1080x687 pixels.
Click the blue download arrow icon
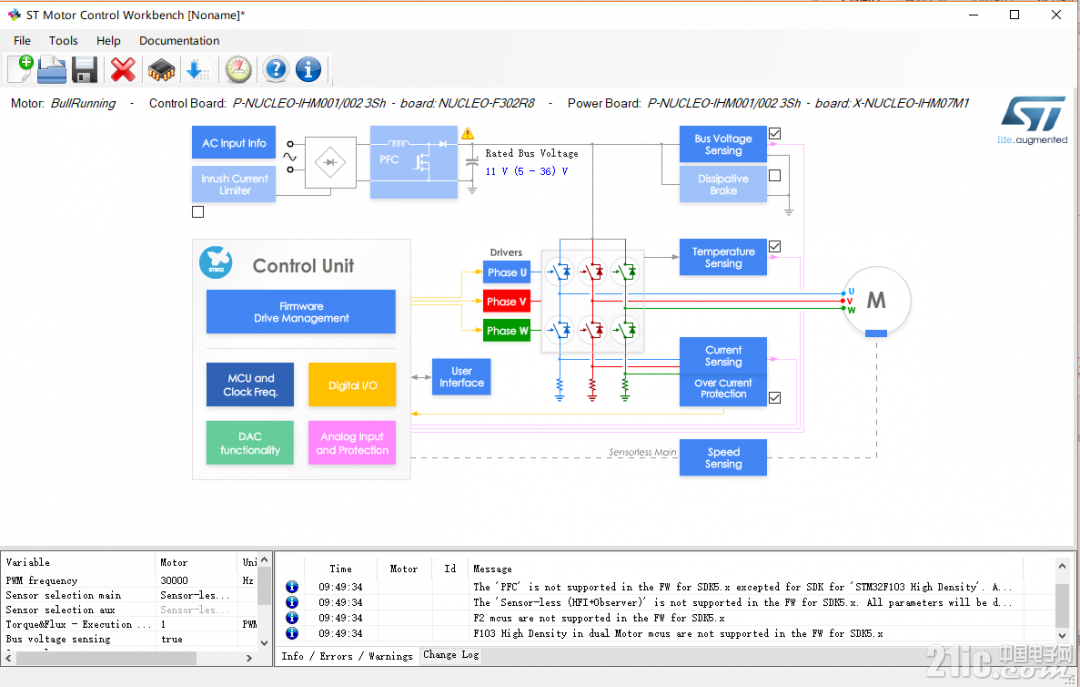[198, 70]
